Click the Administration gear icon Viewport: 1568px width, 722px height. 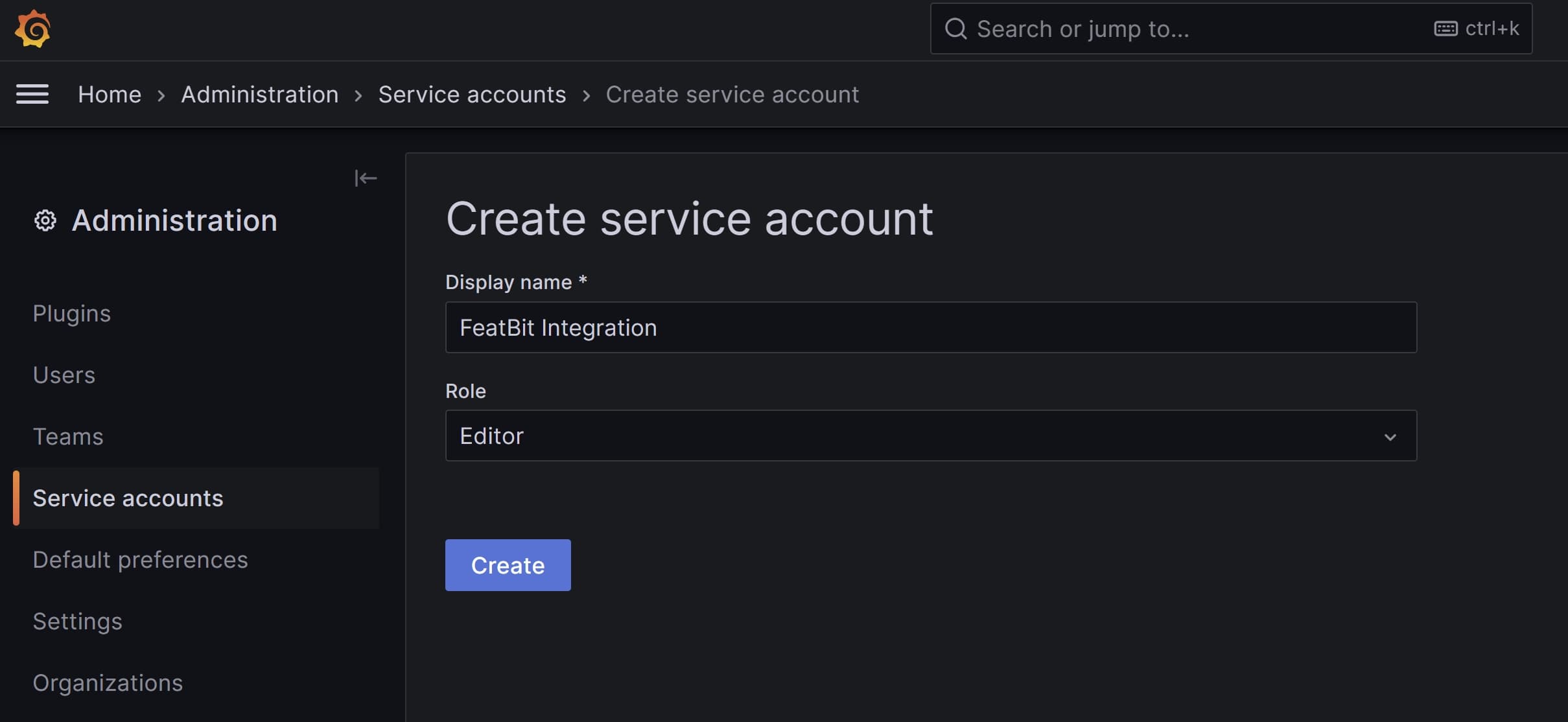(x=45, y=221)
